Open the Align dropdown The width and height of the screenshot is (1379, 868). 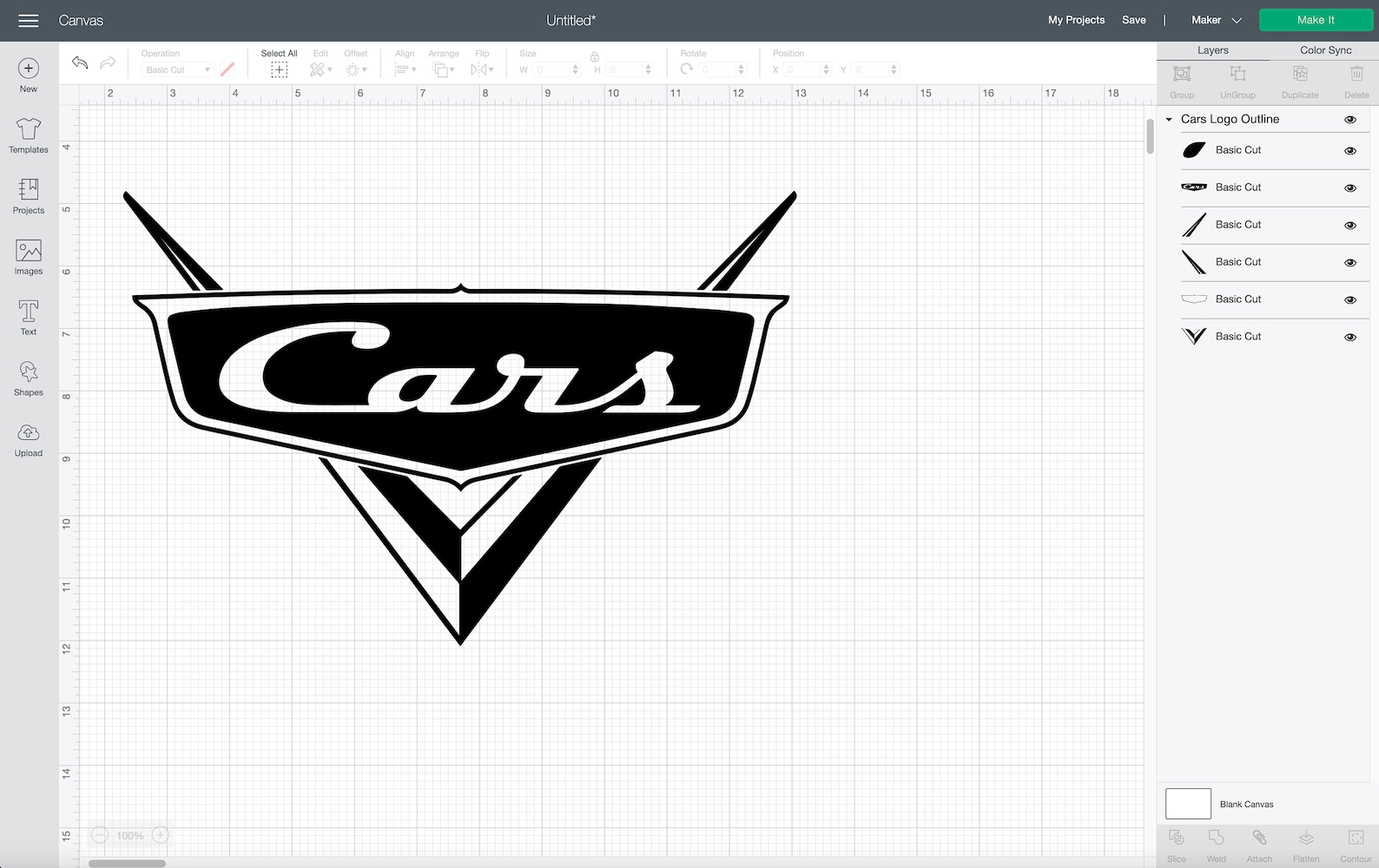[405, 69]
